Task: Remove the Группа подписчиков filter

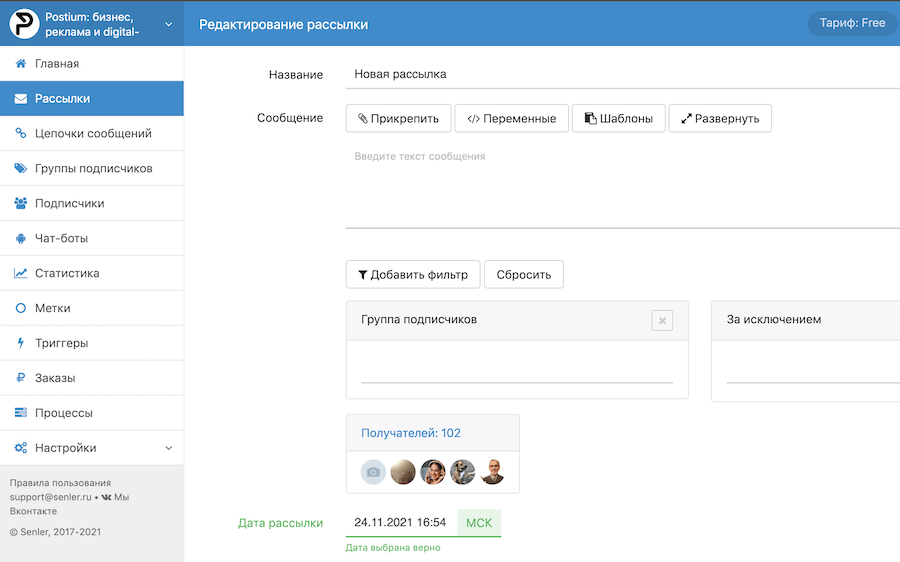Action: (x=662, y=320)
